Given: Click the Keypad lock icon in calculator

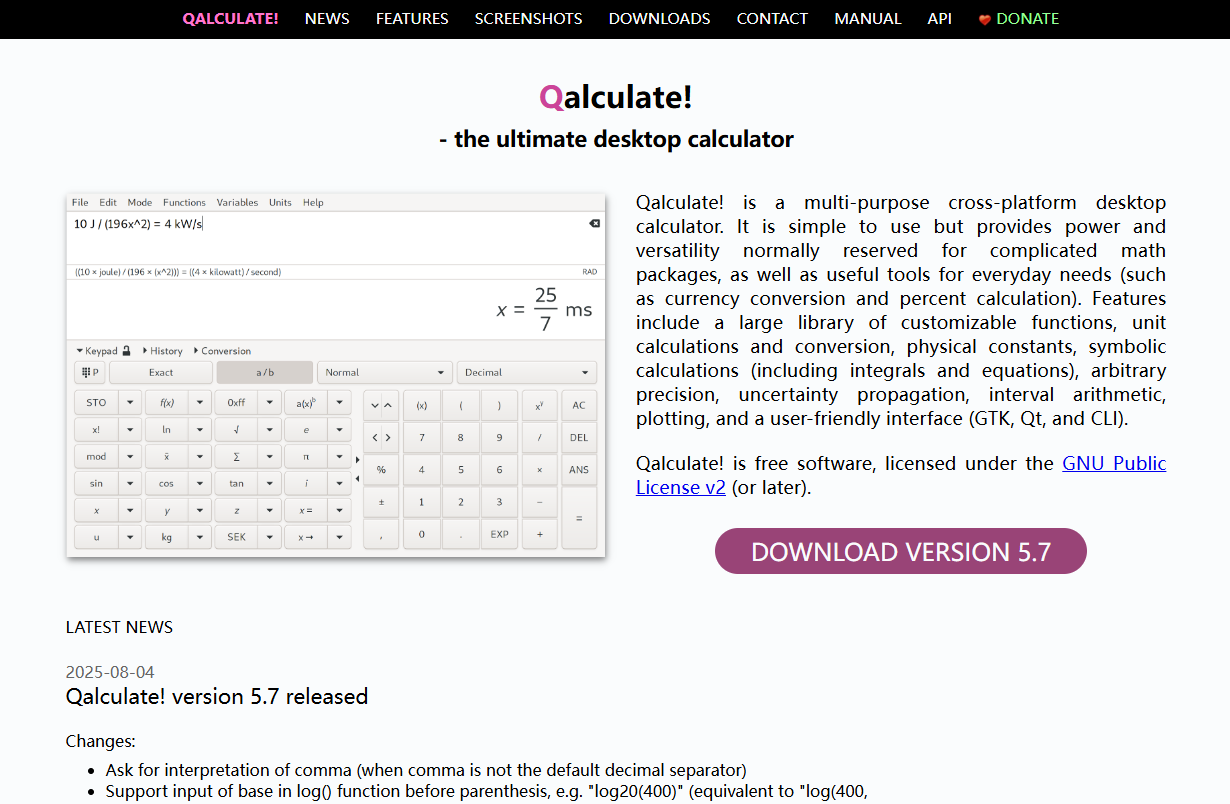Looking at the screenshot, I should (126, 351).
